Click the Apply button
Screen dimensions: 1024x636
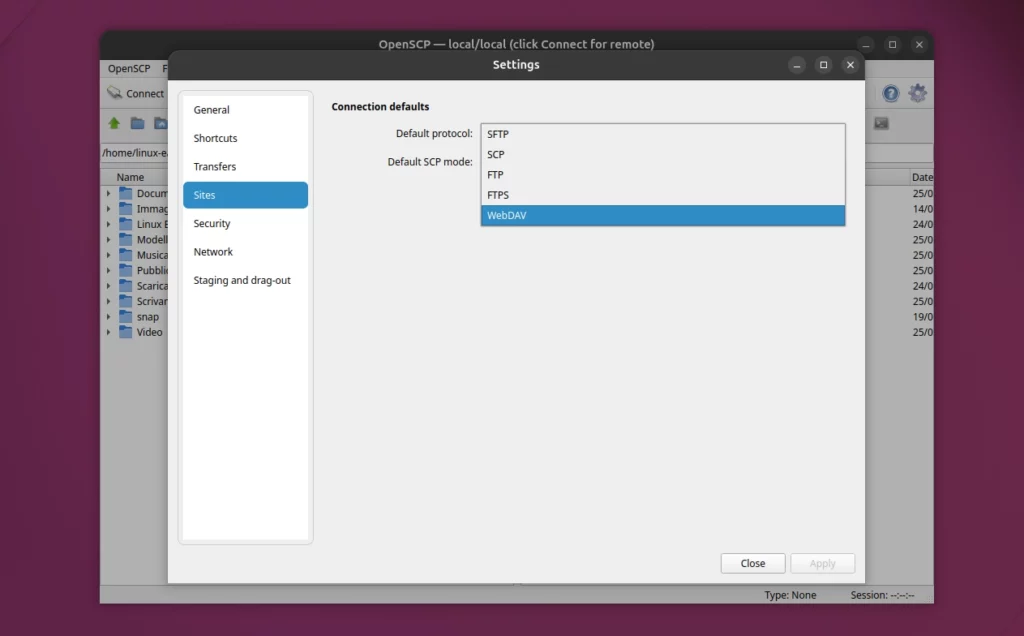pyautogui.click(x=822, y=564)
